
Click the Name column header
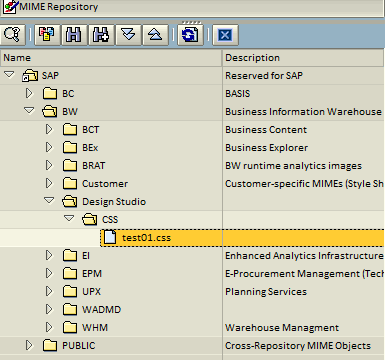pyautogui.click(x=111, y=58)
